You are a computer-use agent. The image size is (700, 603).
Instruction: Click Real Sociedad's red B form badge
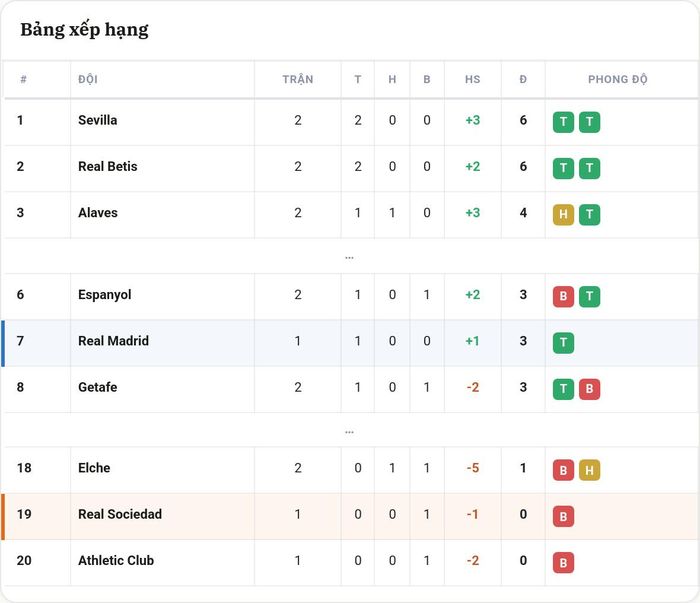click(563, 516)
